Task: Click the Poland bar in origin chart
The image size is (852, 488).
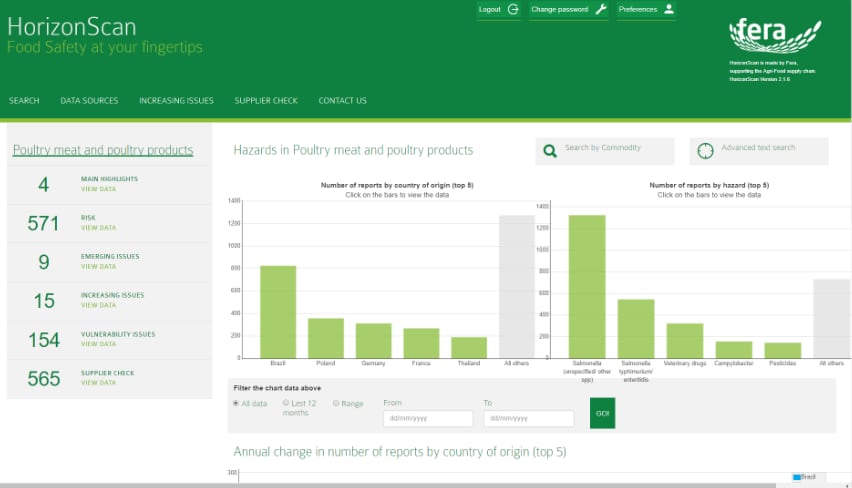Action: point(326,338)
